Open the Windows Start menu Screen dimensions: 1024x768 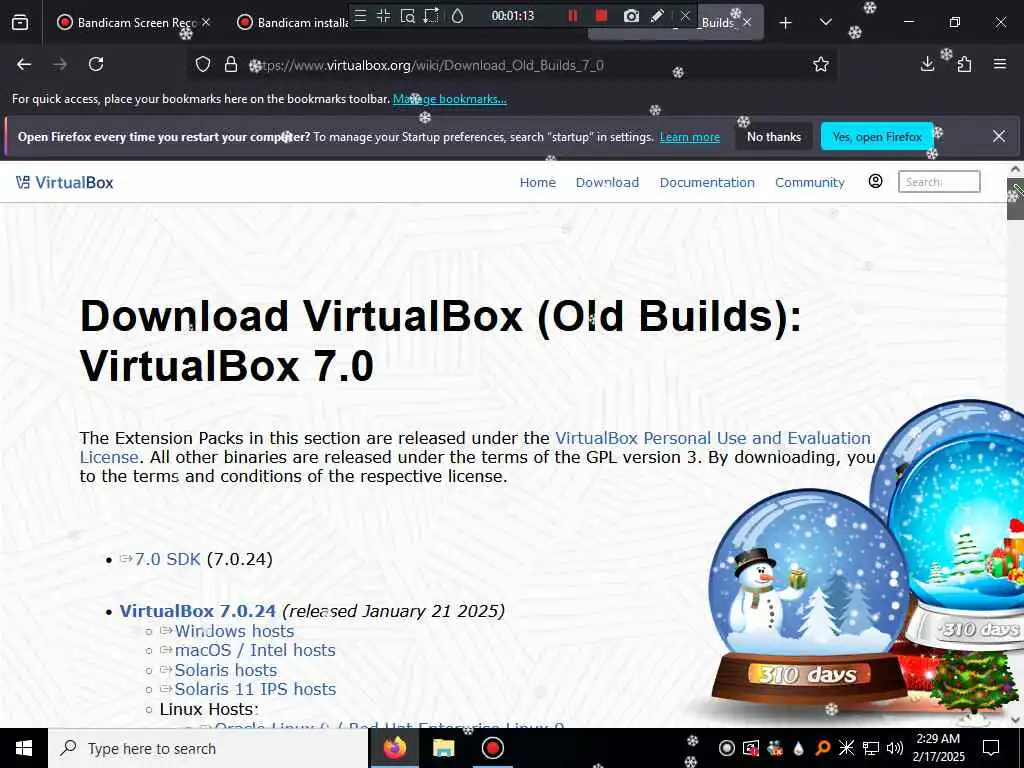(24, 748)
